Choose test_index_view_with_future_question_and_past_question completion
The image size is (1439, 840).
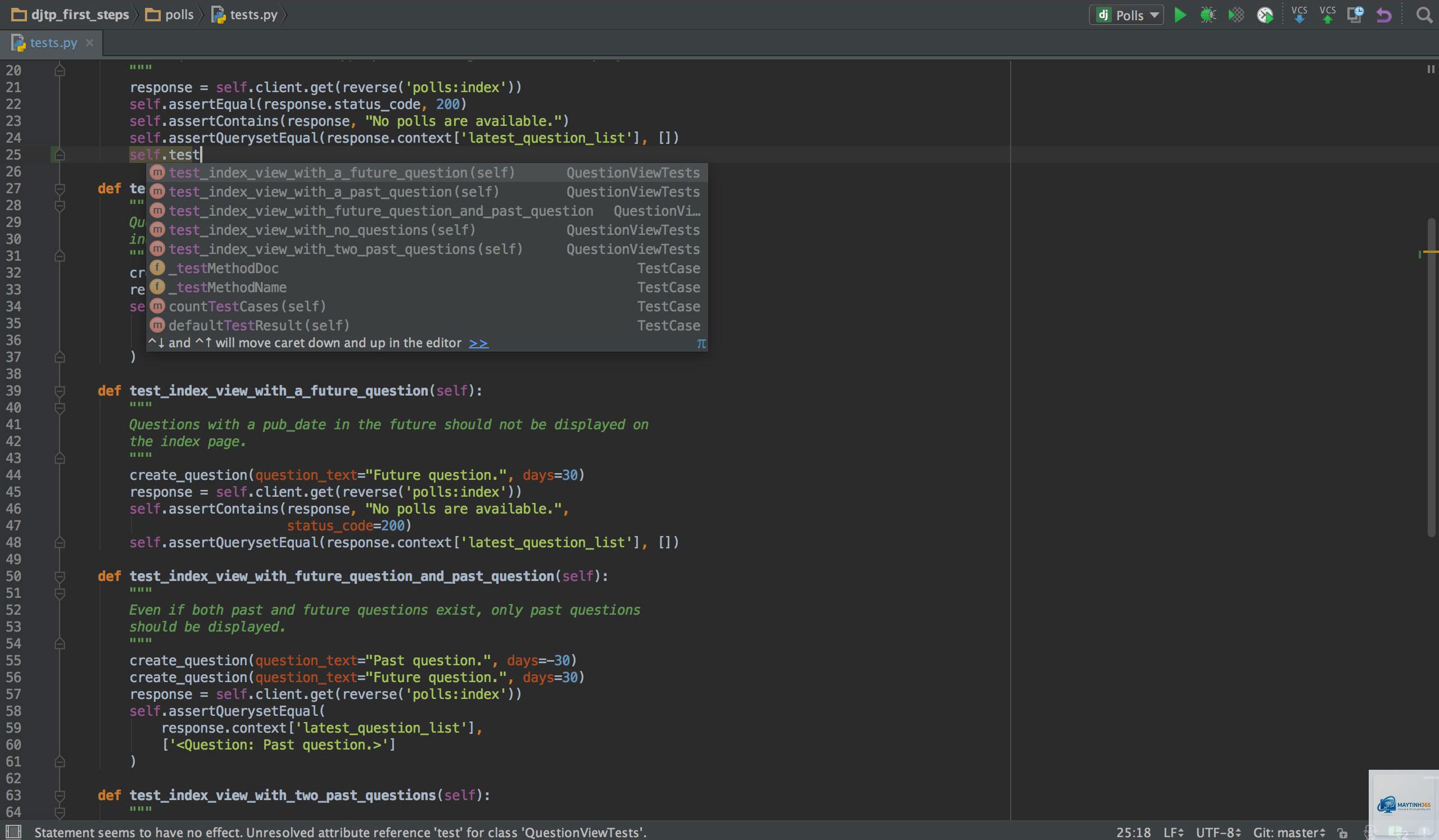427,211
